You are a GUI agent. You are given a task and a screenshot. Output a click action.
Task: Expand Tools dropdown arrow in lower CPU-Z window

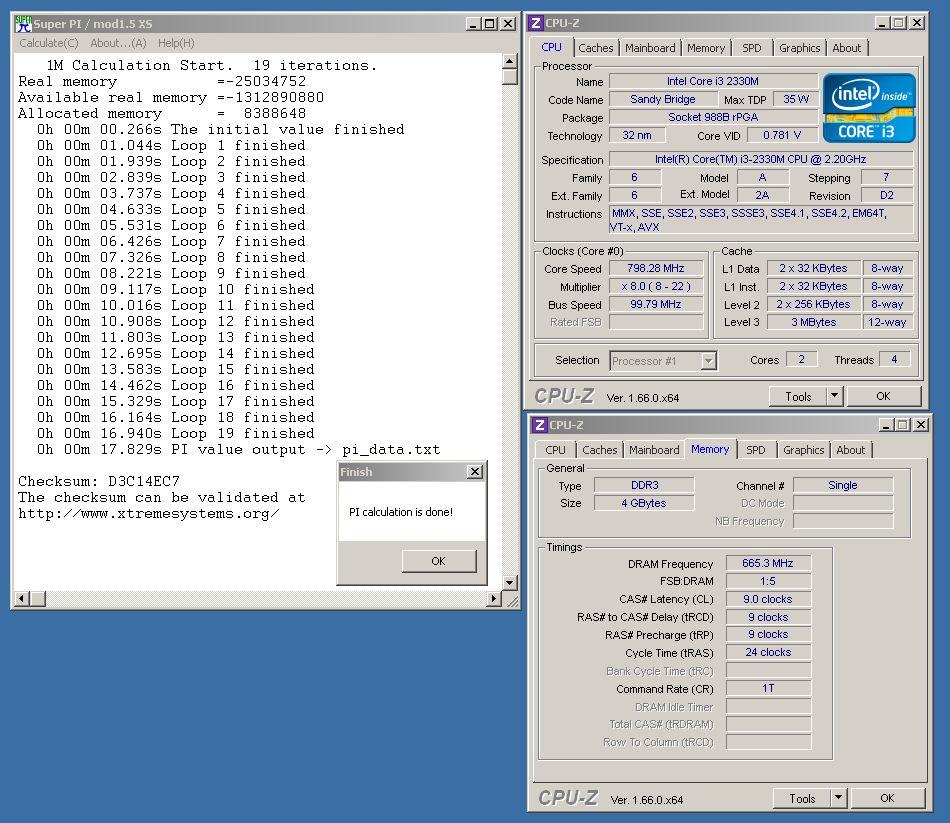839,799
